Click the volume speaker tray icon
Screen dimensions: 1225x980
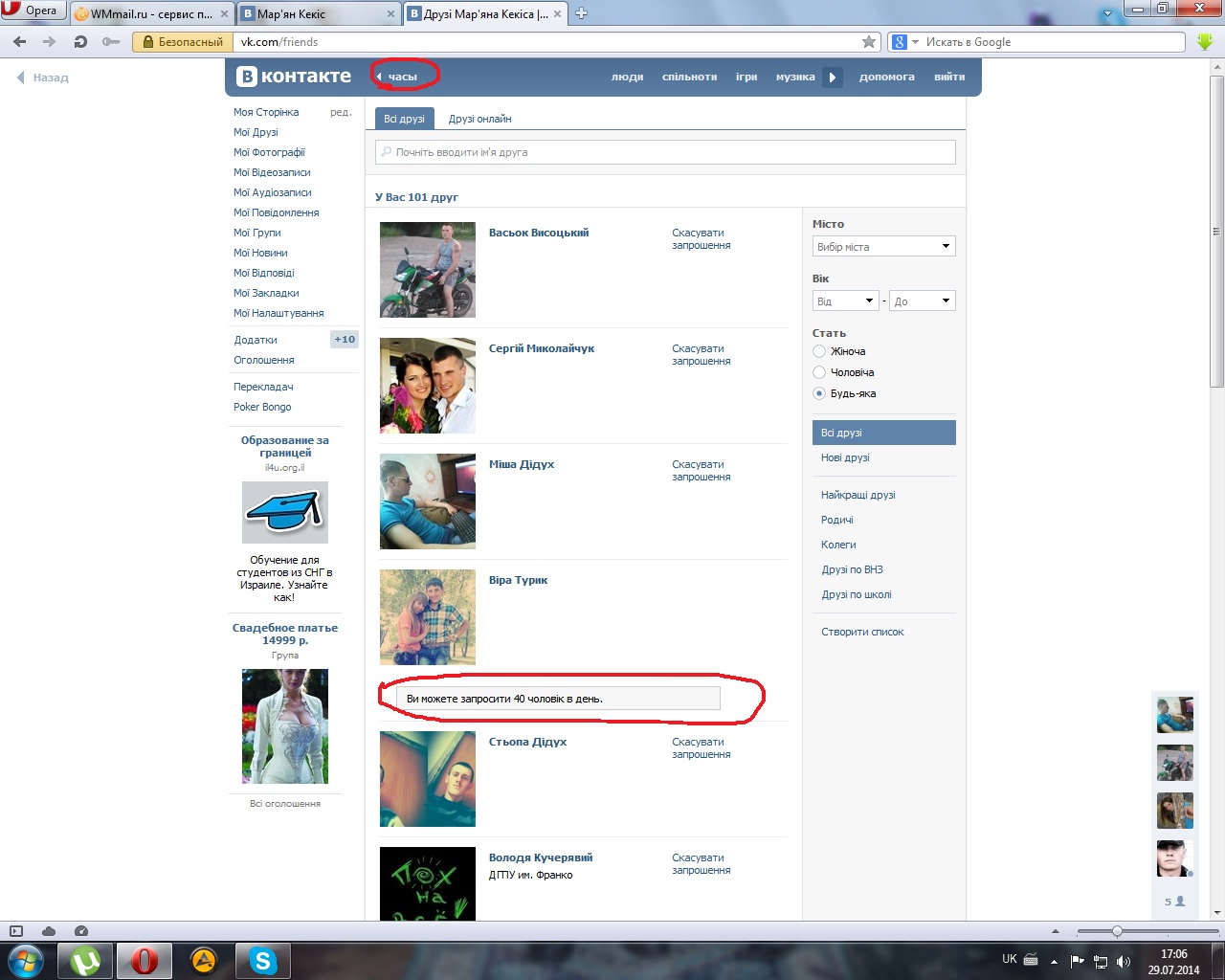1124,961
